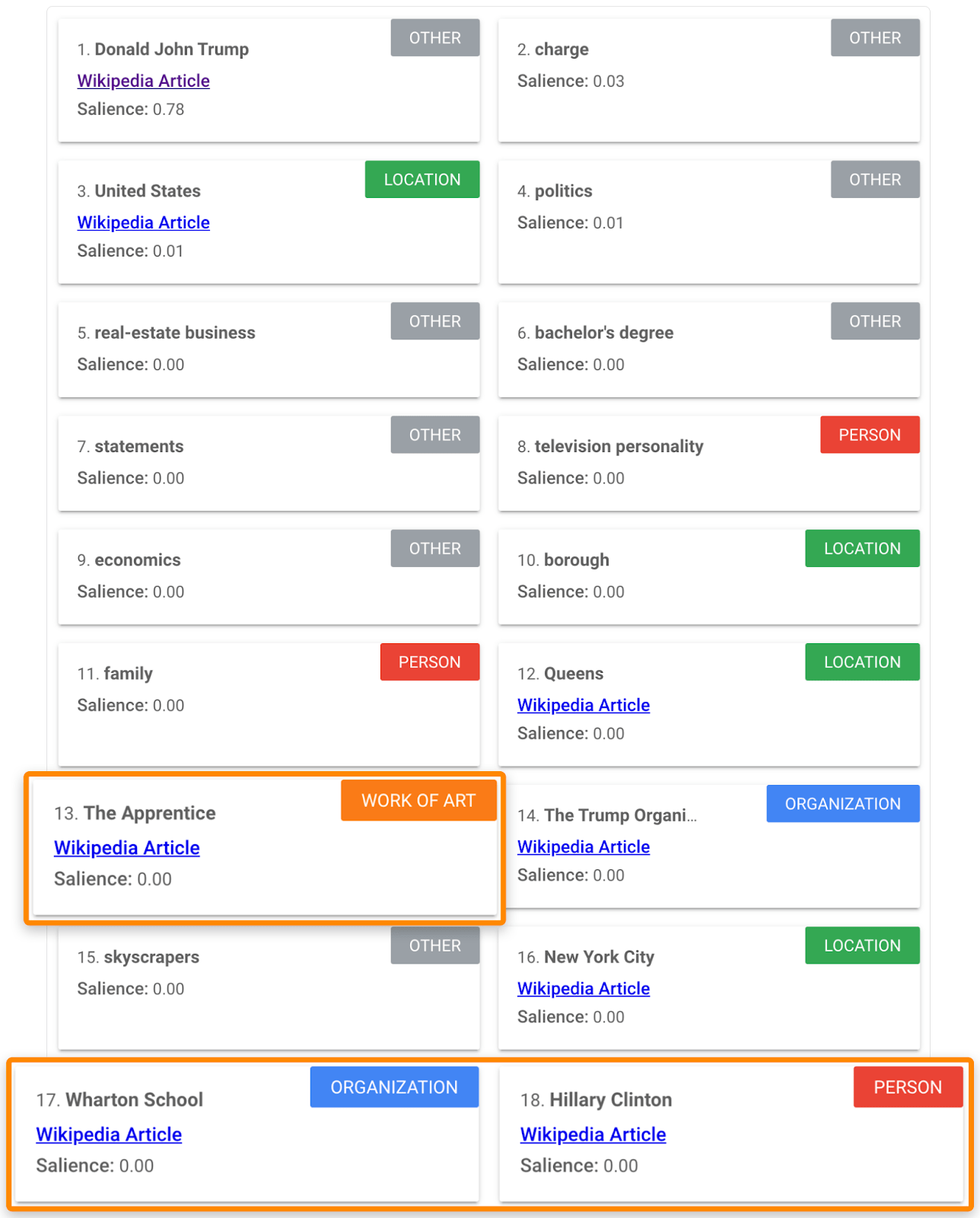Open the Wikipedia Article for The Trump Organization
980x1218 pixels.
583,847
